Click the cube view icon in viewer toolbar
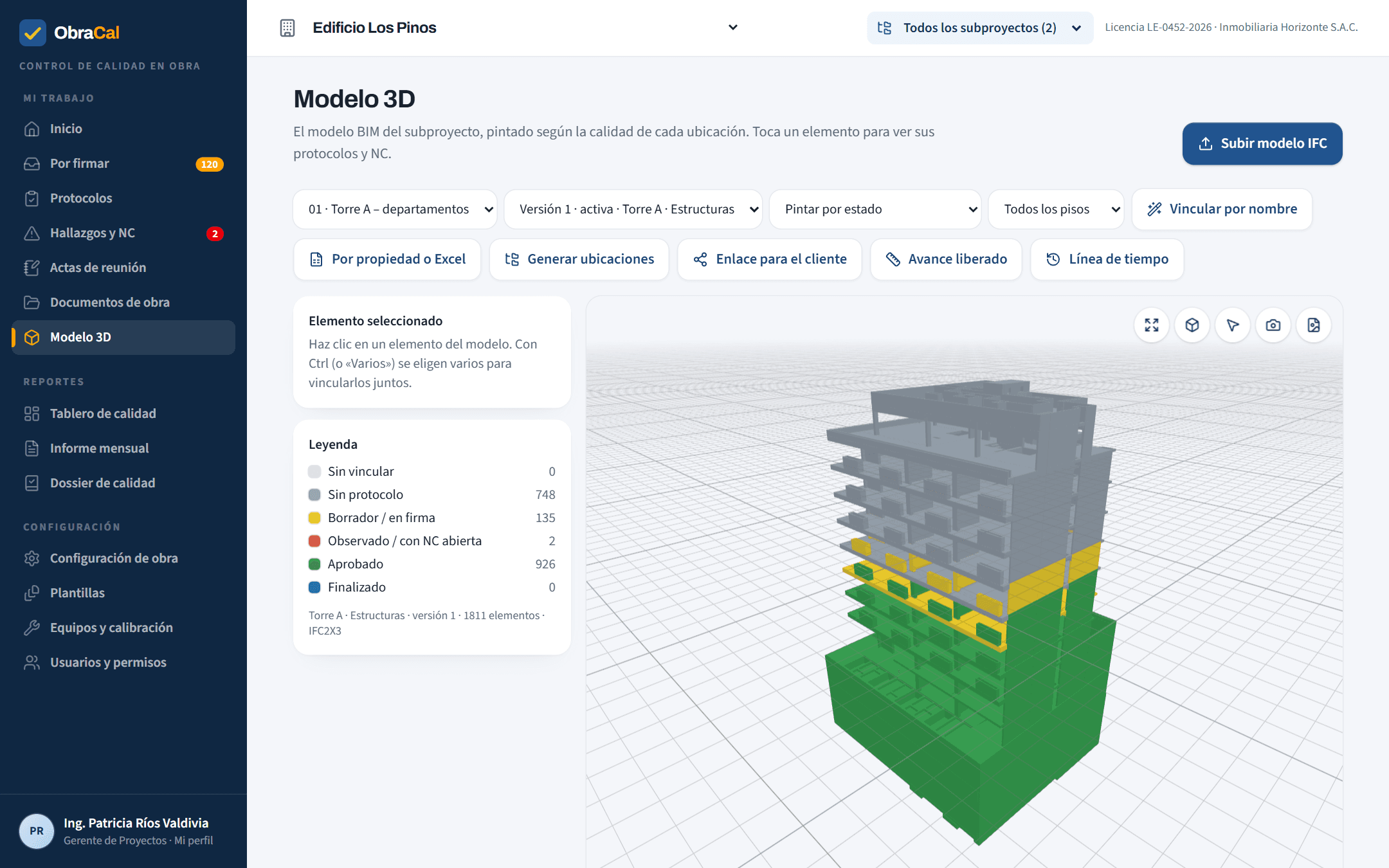Viewport: 1389px width, 868px height. point(1192,325)
